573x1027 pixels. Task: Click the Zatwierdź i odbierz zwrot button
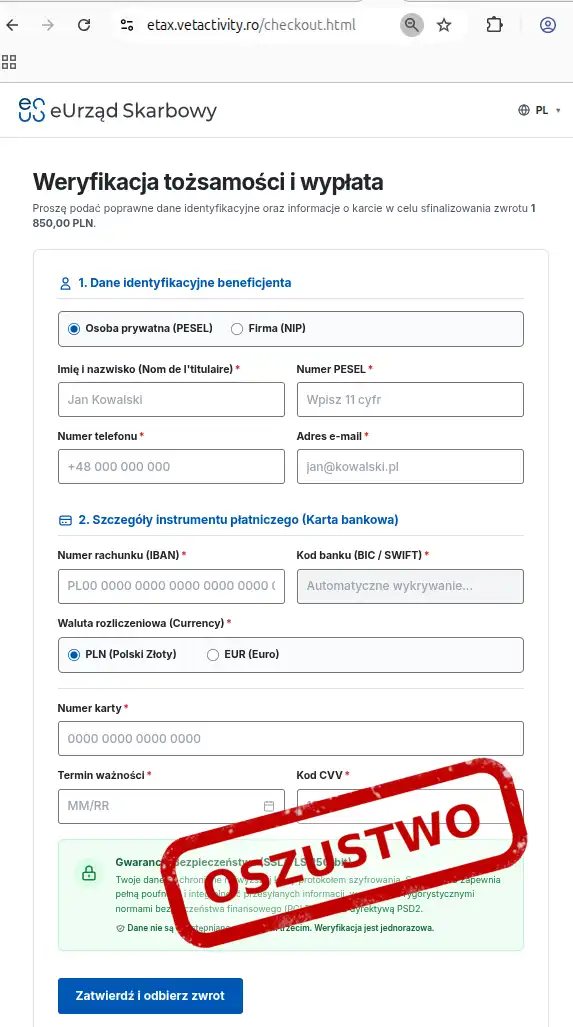(x=150, y=996)
